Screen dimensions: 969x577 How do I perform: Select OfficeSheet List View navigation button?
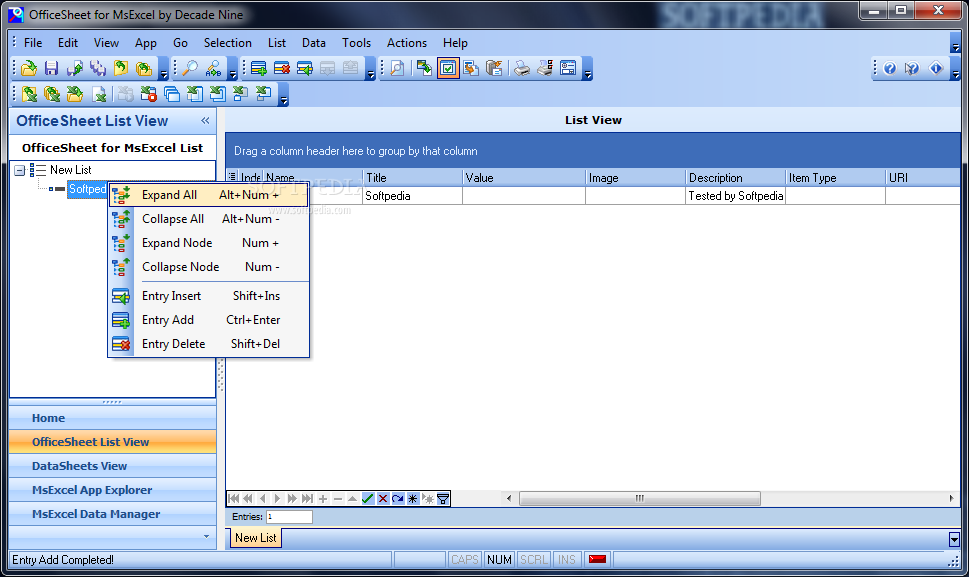click(x=112, y=442)
